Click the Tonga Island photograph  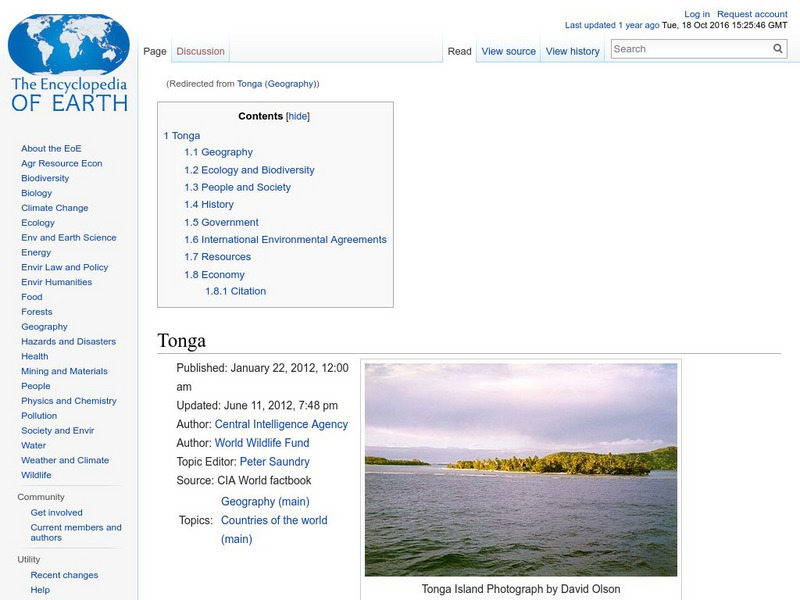(x=522, y=470)
